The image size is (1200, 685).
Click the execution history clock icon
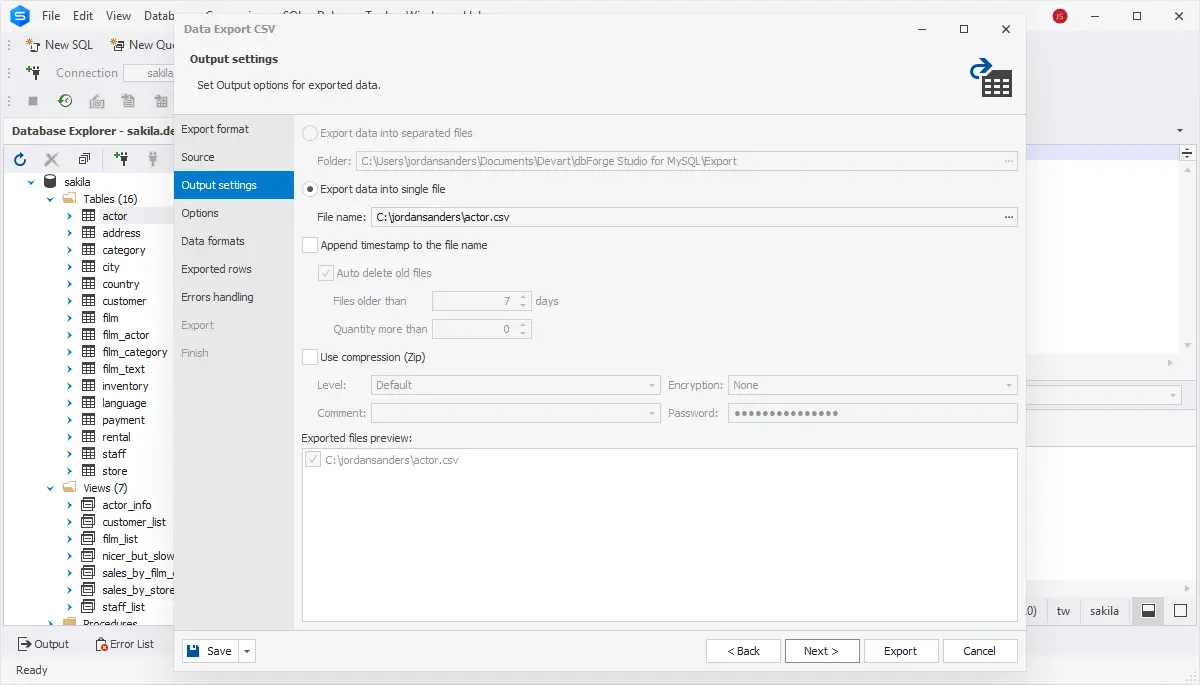(x=65, y=101)
